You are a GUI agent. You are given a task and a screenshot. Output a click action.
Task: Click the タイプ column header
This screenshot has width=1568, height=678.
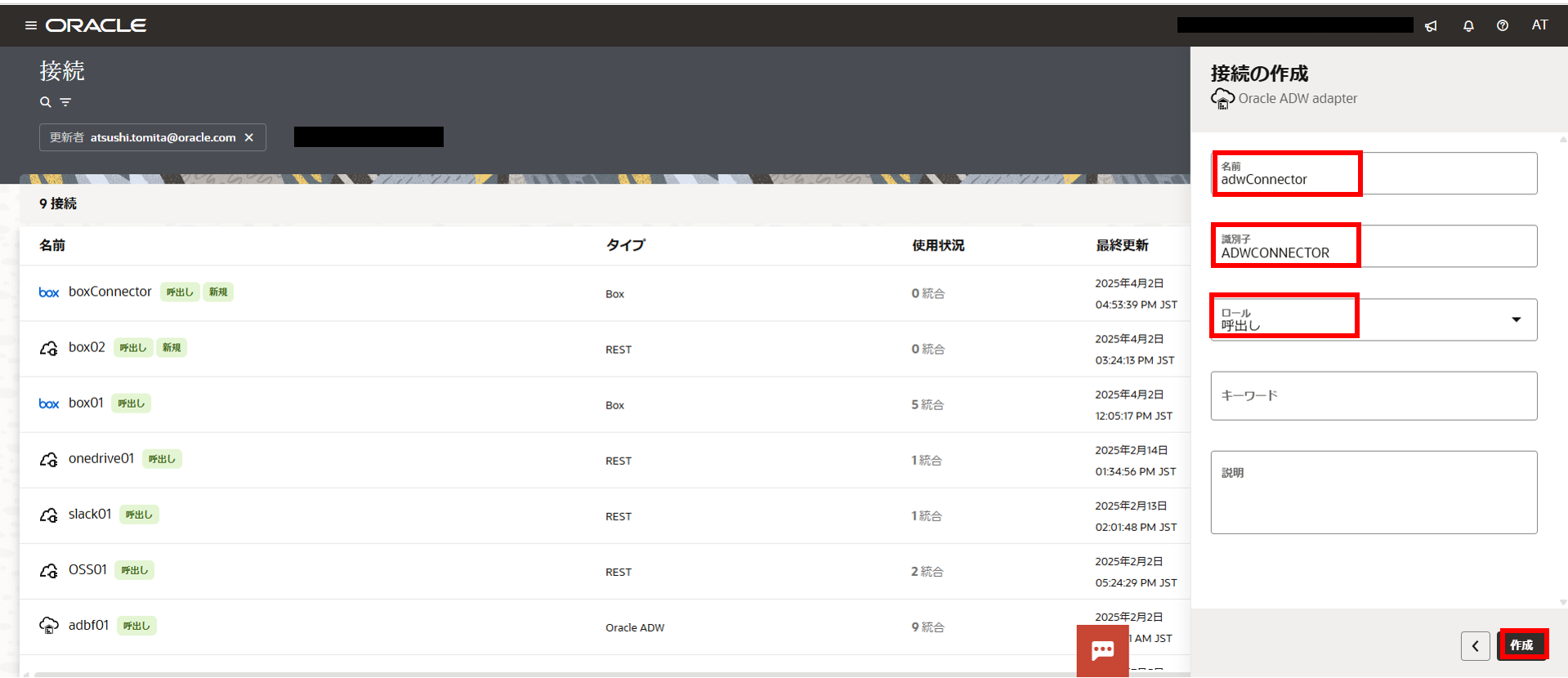coord(625,245)
